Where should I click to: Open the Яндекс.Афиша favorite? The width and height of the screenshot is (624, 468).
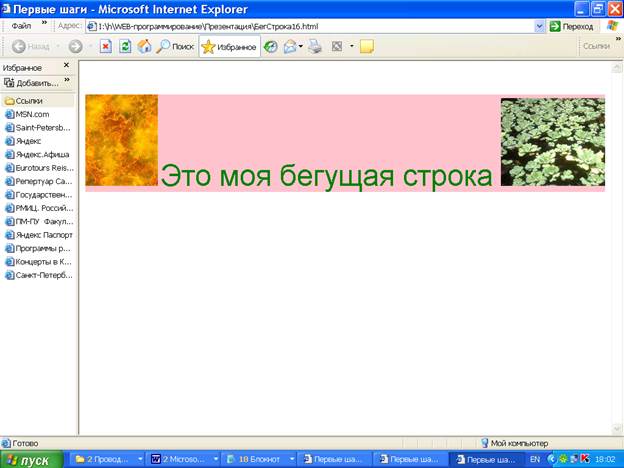(x=37, y=154)
